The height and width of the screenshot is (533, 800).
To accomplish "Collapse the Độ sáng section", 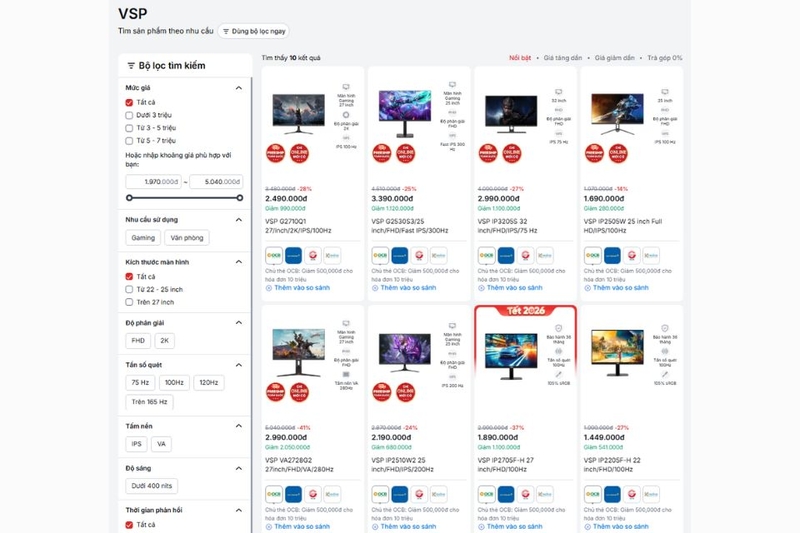I will click(x=238, y=468).
